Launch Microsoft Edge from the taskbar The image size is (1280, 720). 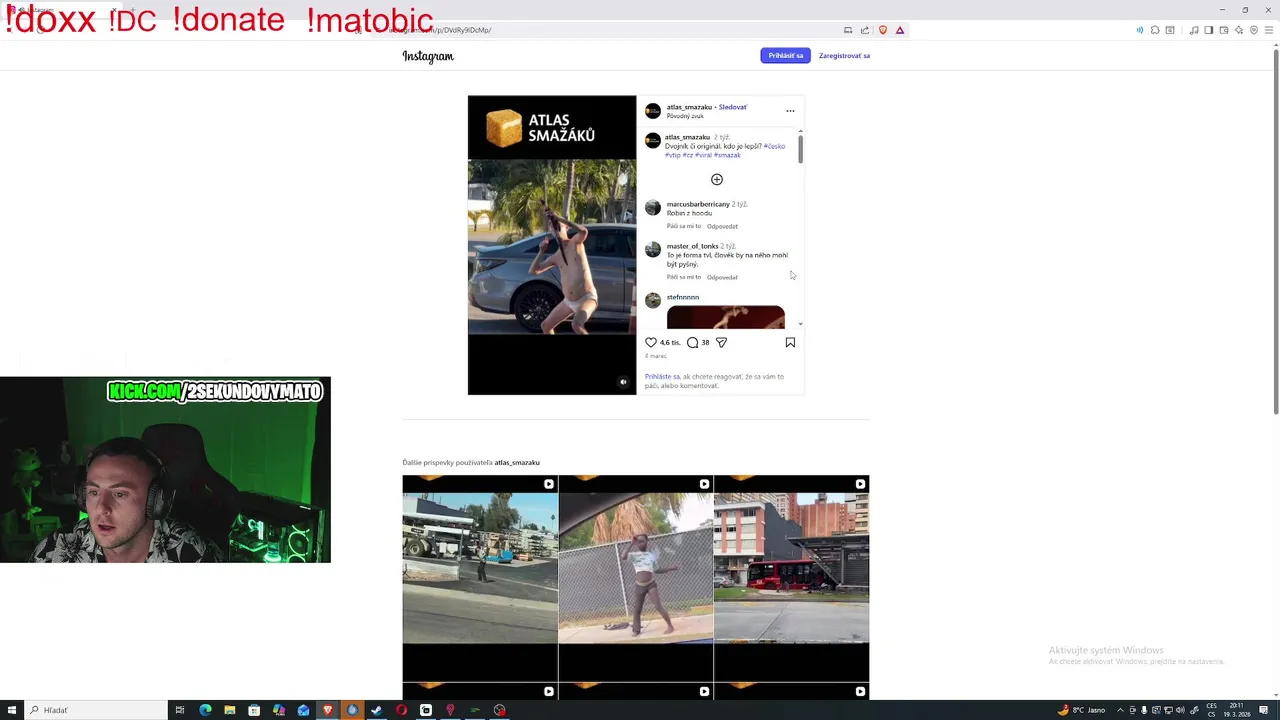click(x=205, y=710)
